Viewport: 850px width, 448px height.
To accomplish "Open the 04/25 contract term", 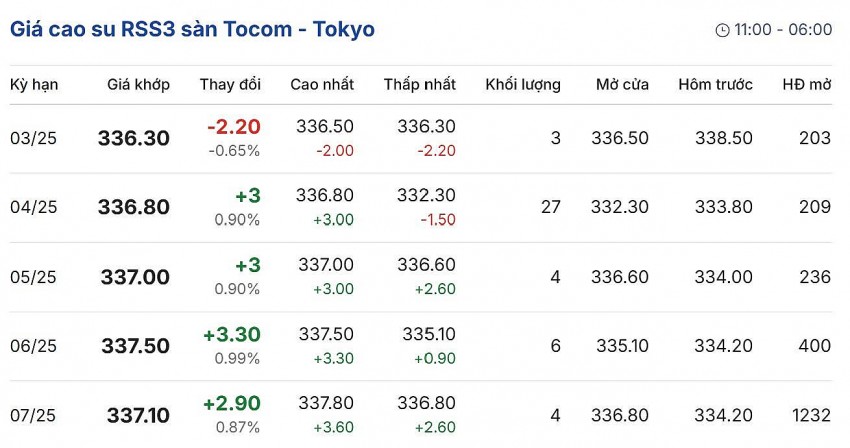I will click(34, 207).
